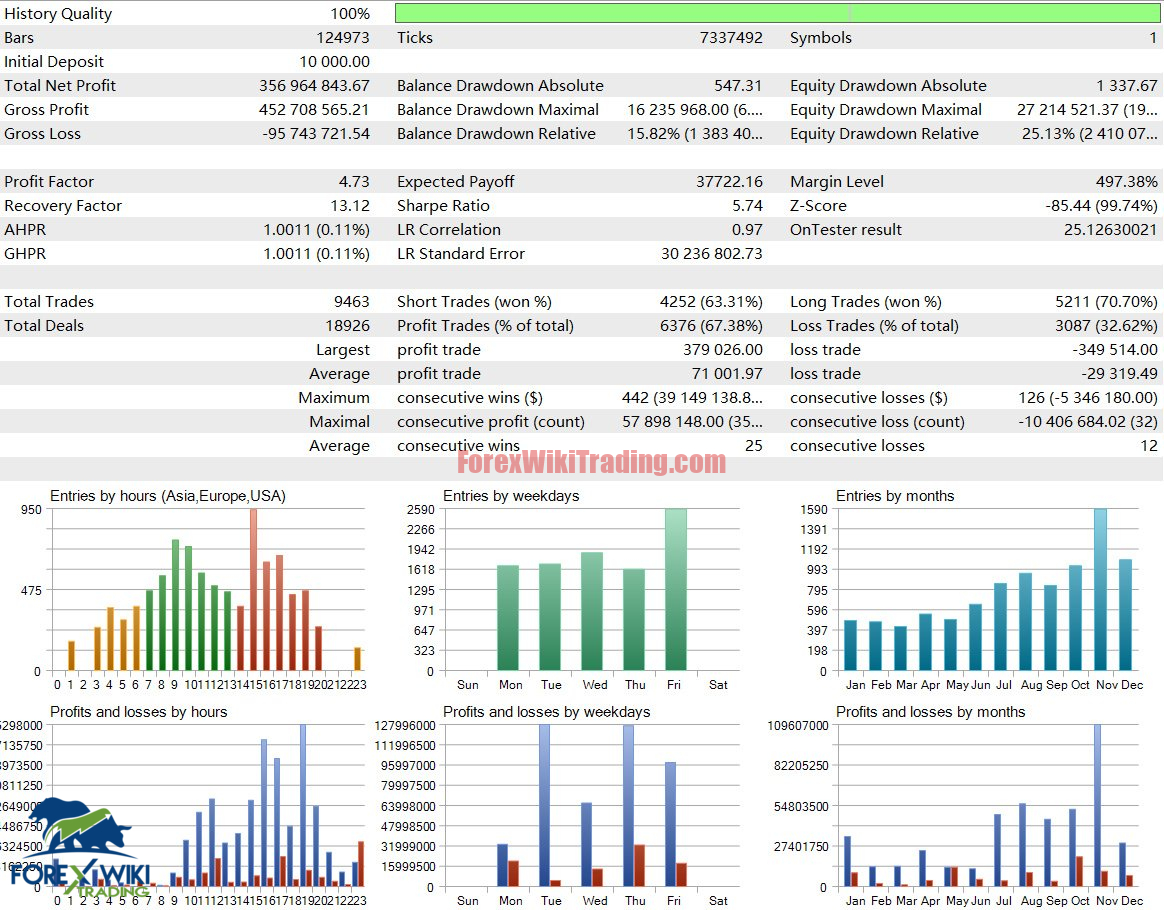Click the blue Nov bar in monthly profits chart

pos(1097,805)
